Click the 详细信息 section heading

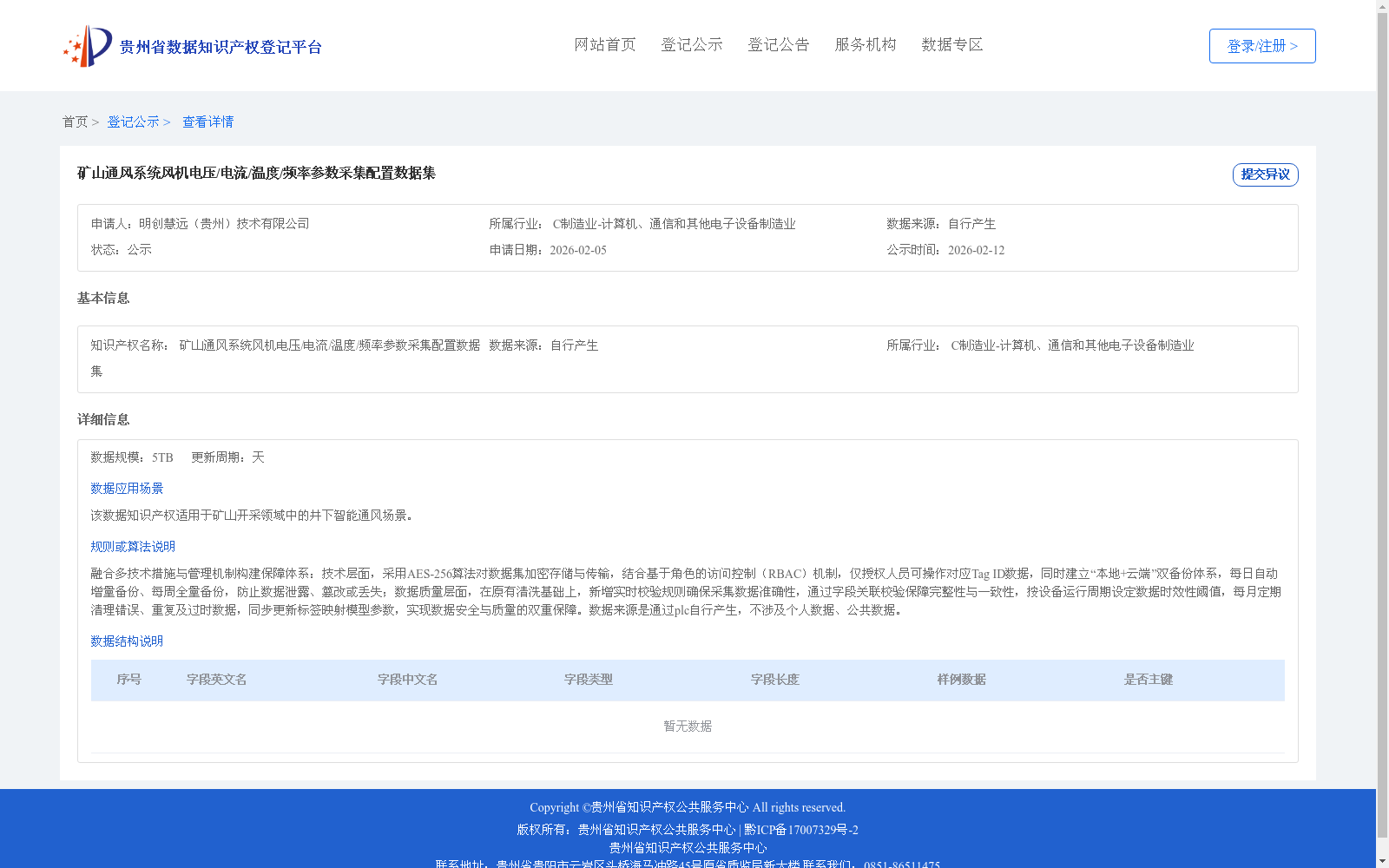pos(103,419)
